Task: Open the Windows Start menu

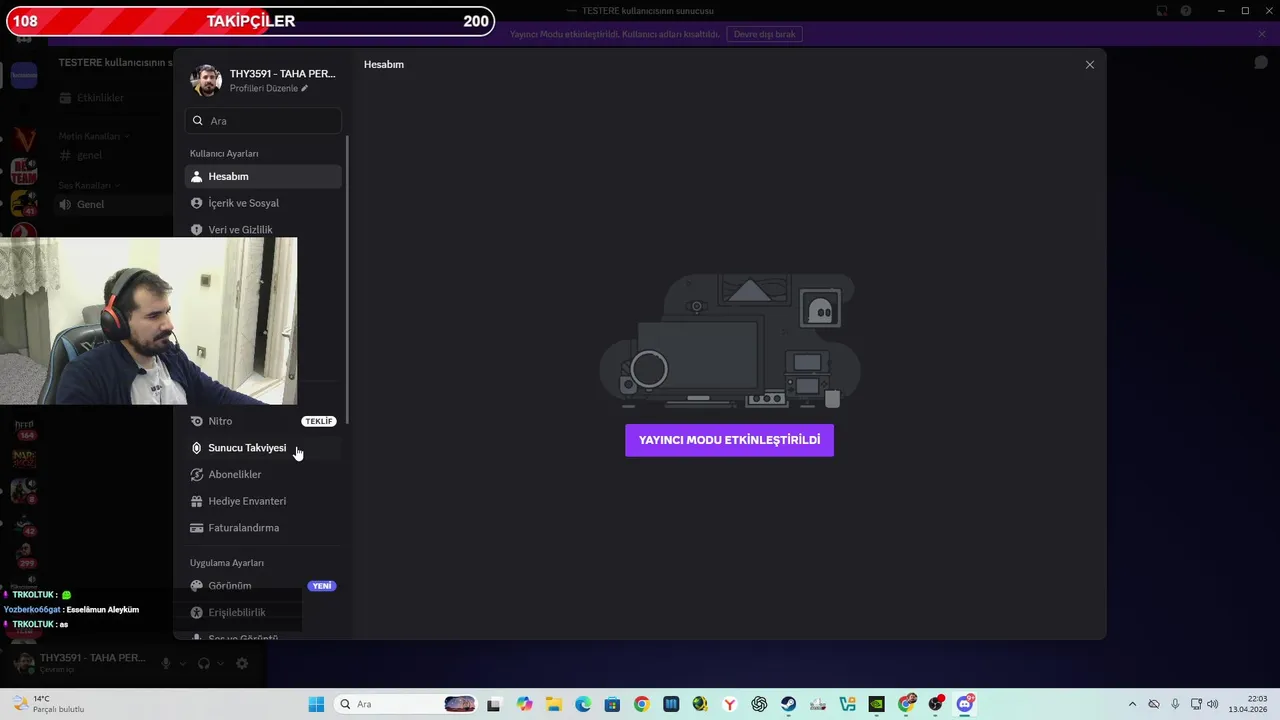Action: (x=316, y=704)
